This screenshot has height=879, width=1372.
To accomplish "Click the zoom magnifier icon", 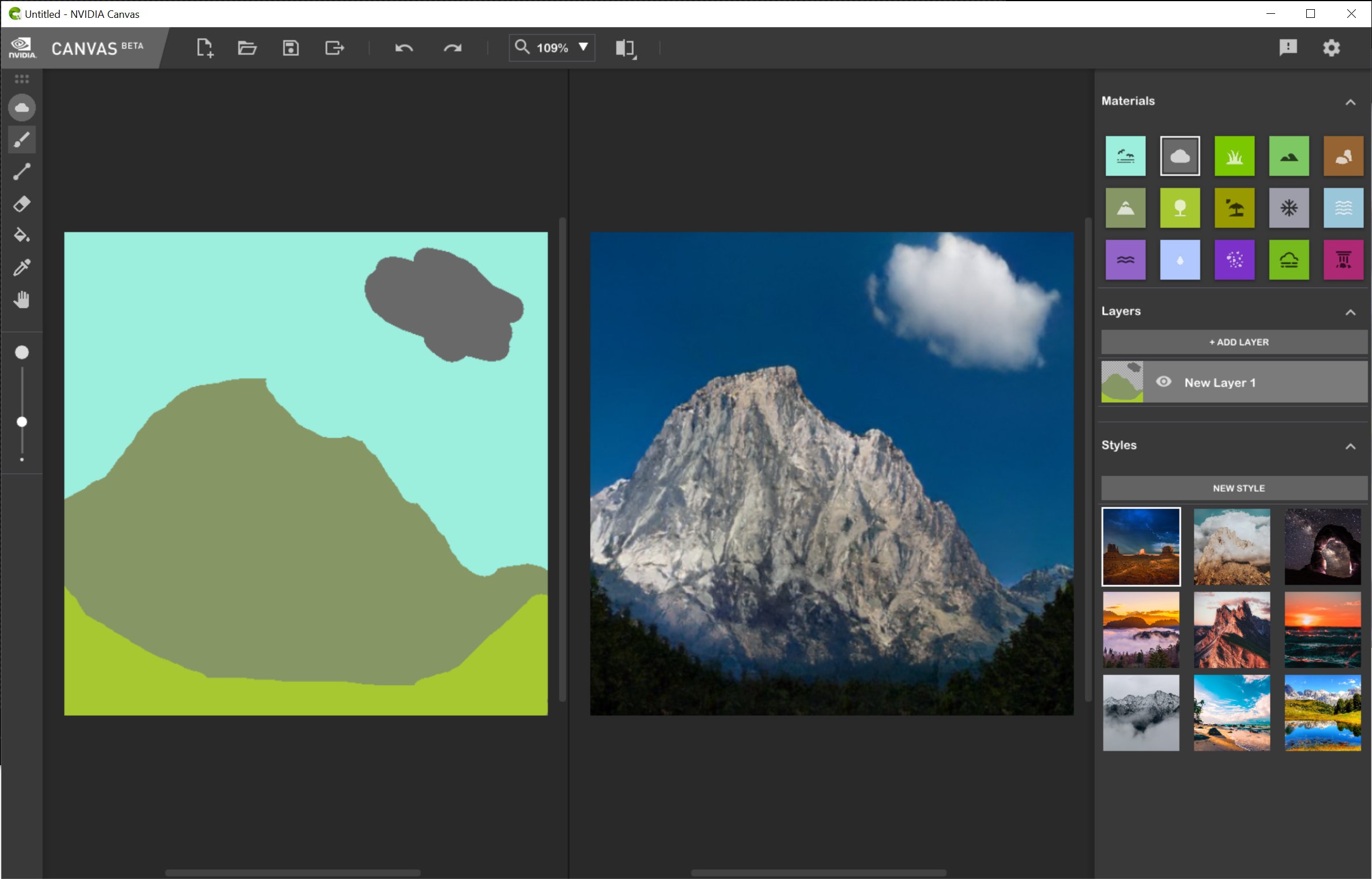I will tap(522, 47).
